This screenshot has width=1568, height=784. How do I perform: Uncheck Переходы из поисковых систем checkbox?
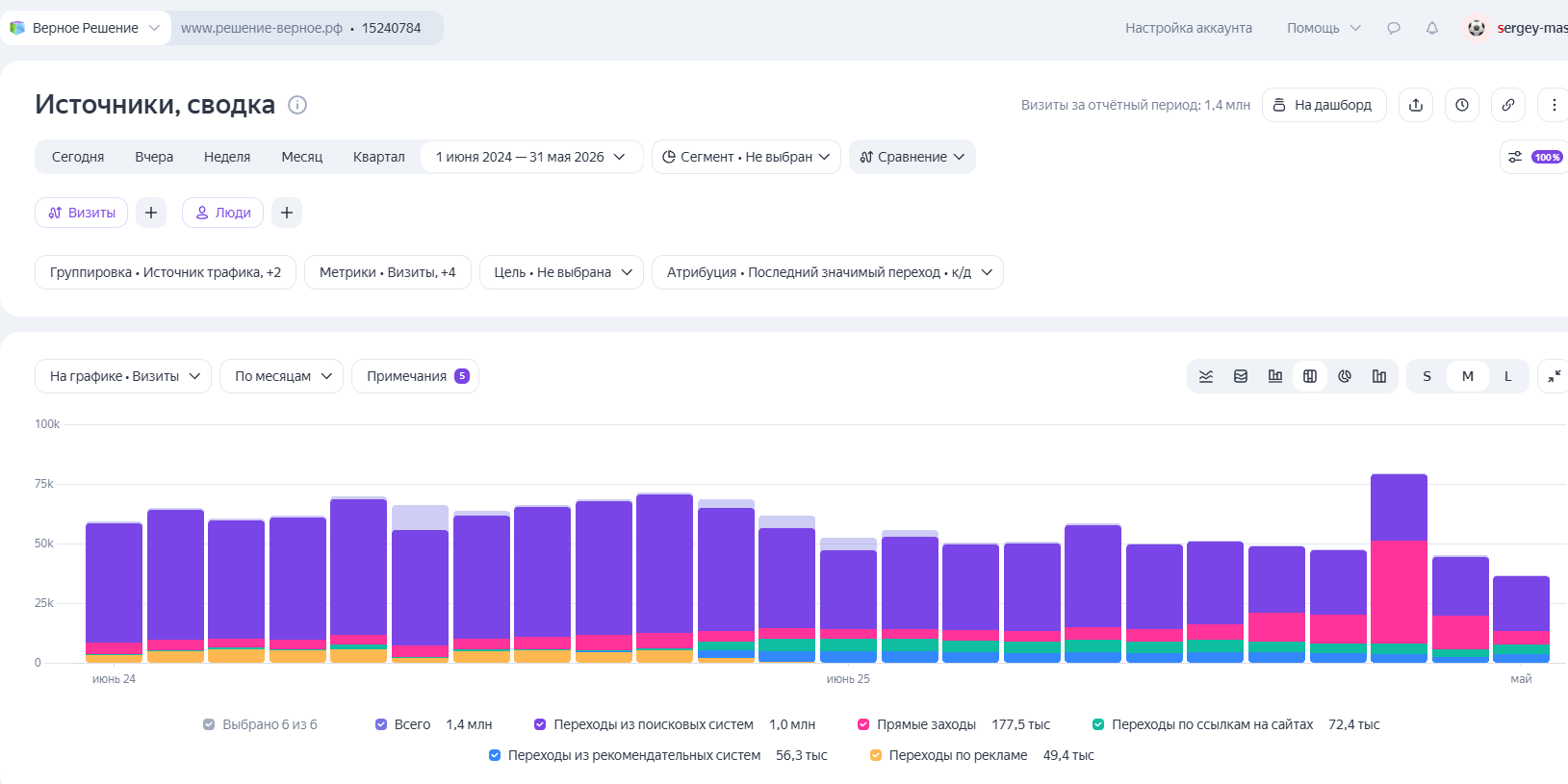(540, 724)
